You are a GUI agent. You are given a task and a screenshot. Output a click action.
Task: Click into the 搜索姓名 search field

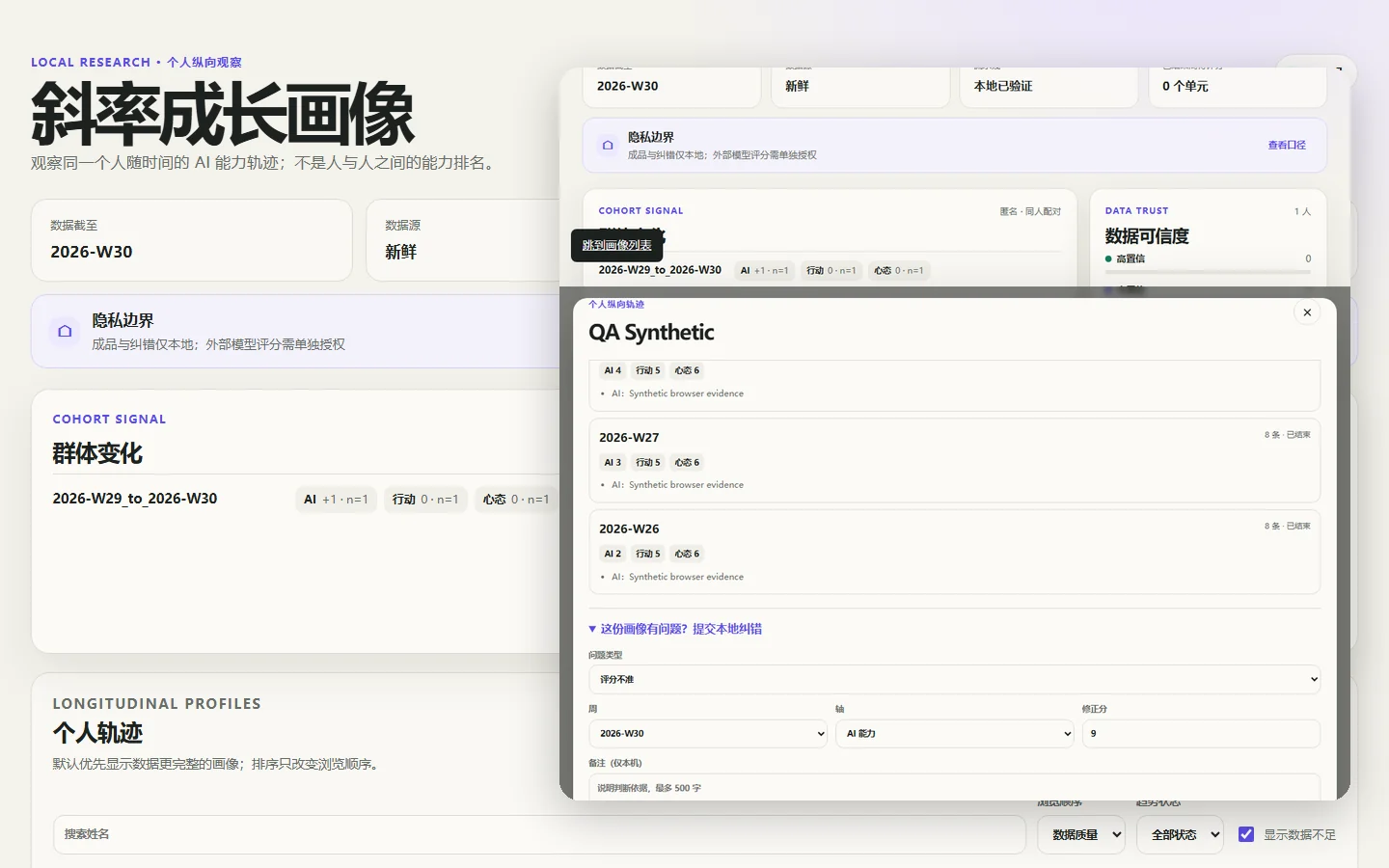(x=539, y=834)
